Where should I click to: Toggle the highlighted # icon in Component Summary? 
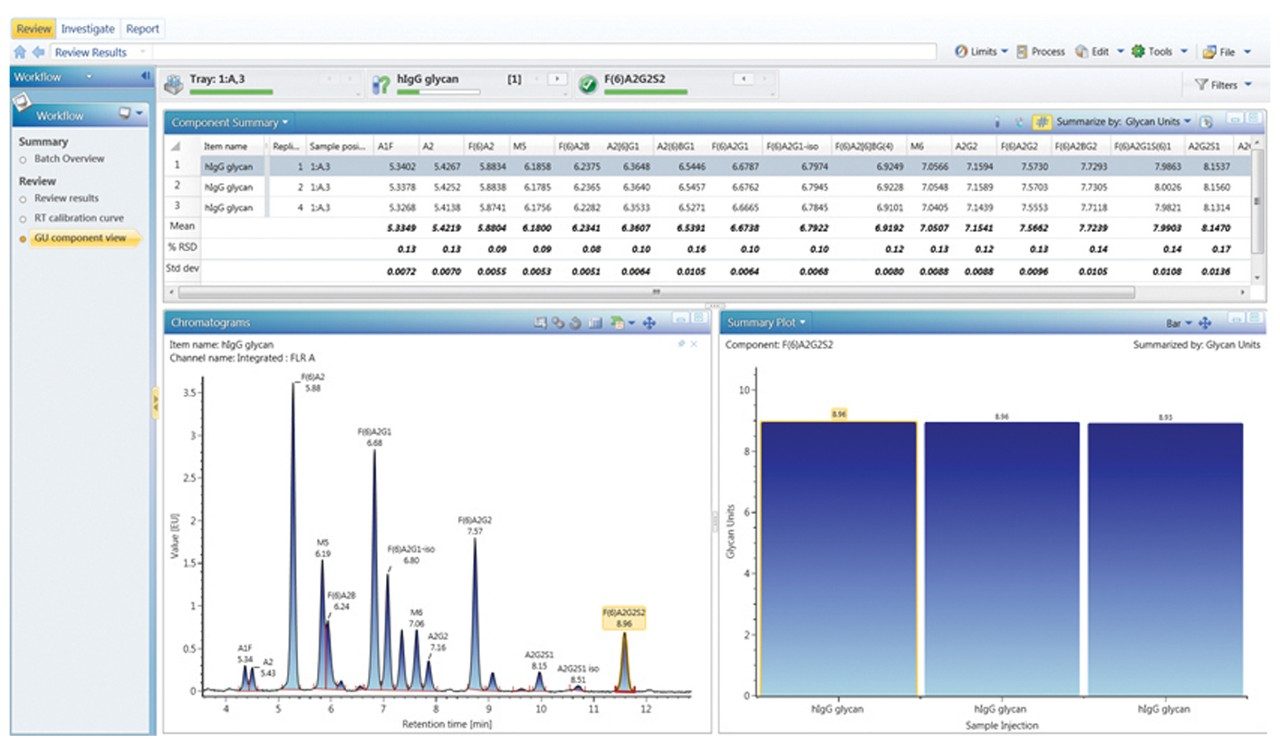[x=1041, y=122]
